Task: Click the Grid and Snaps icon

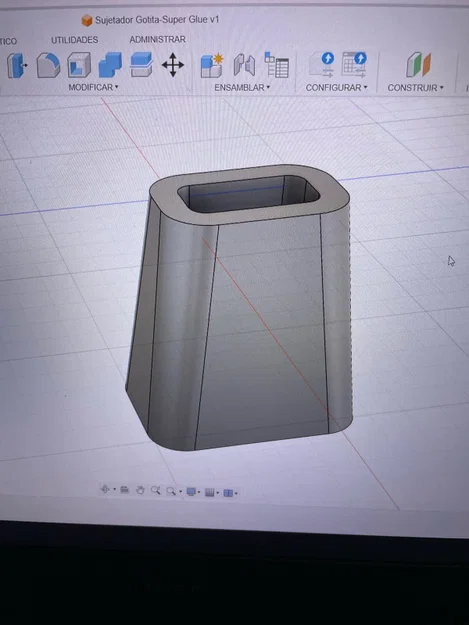Action: [x=210, y=493]
